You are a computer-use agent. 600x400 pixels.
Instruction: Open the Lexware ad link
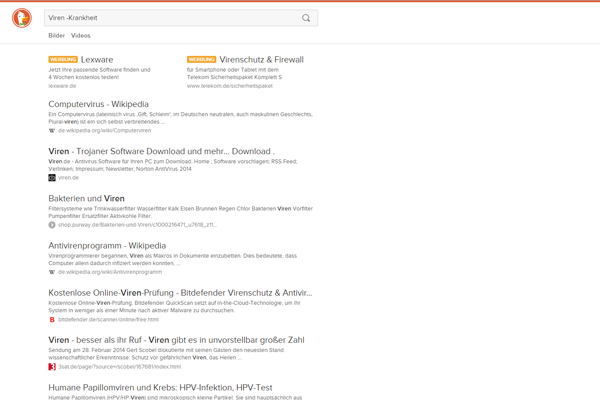point(97,59)
